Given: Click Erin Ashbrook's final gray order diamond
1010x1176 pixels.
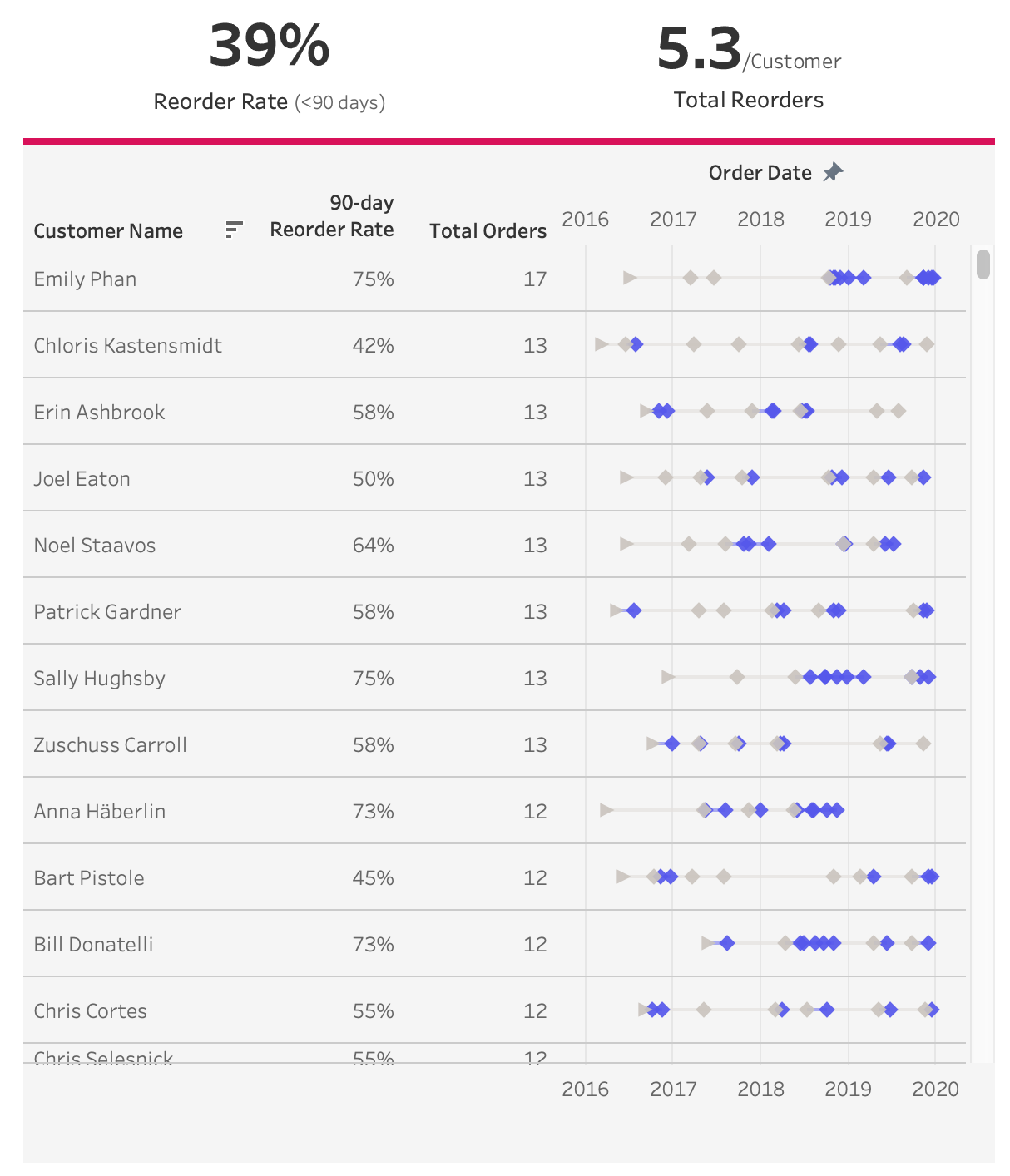Looking at the screenshot, I should [x=898, y=411].
